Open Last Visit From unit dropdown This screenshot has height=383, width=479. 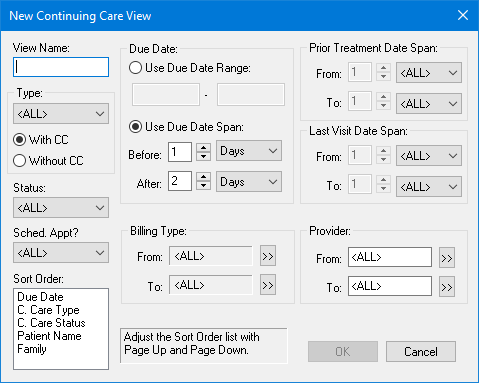coord(429,156)
